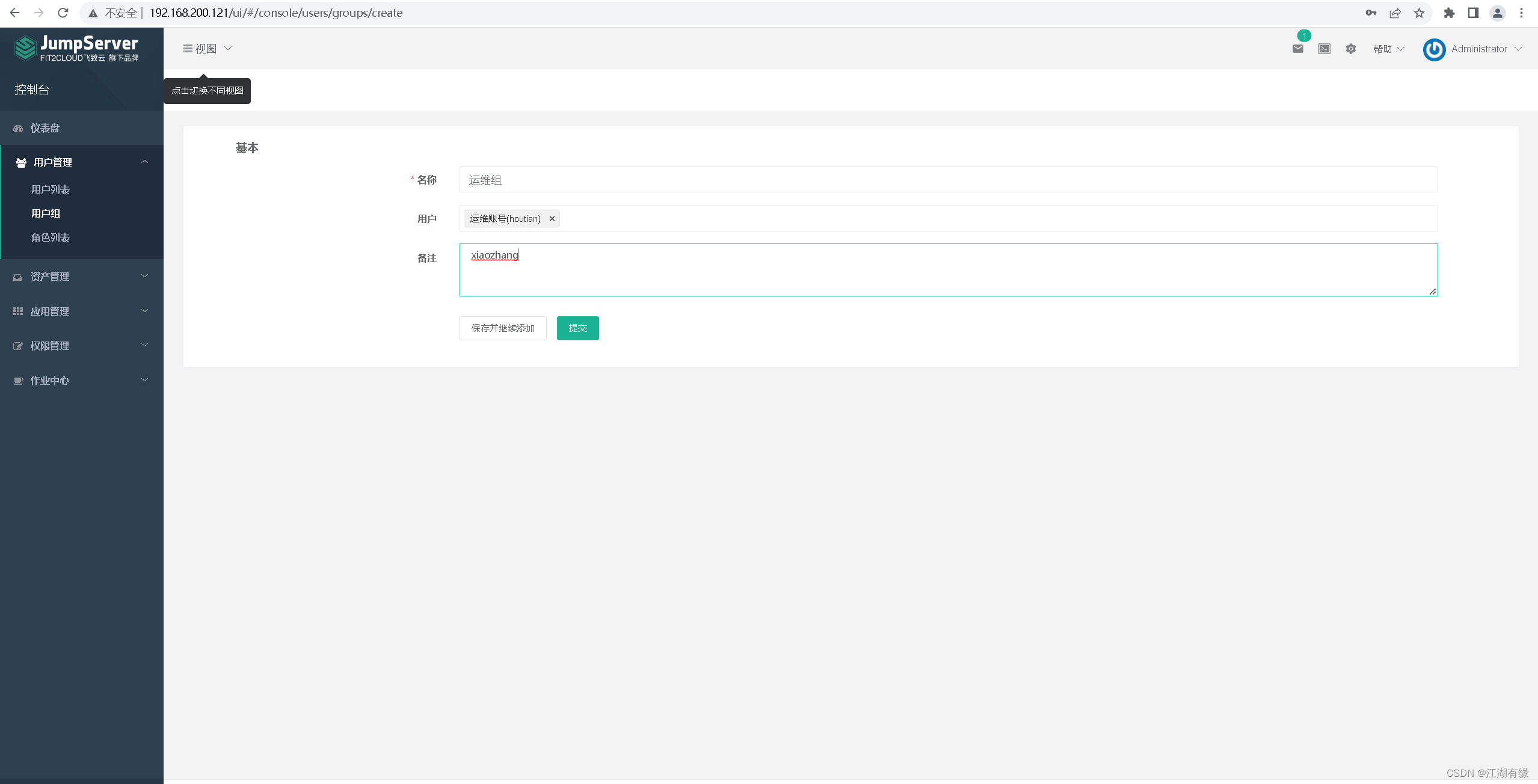Reload the browser page

click(x=63, y=13)
